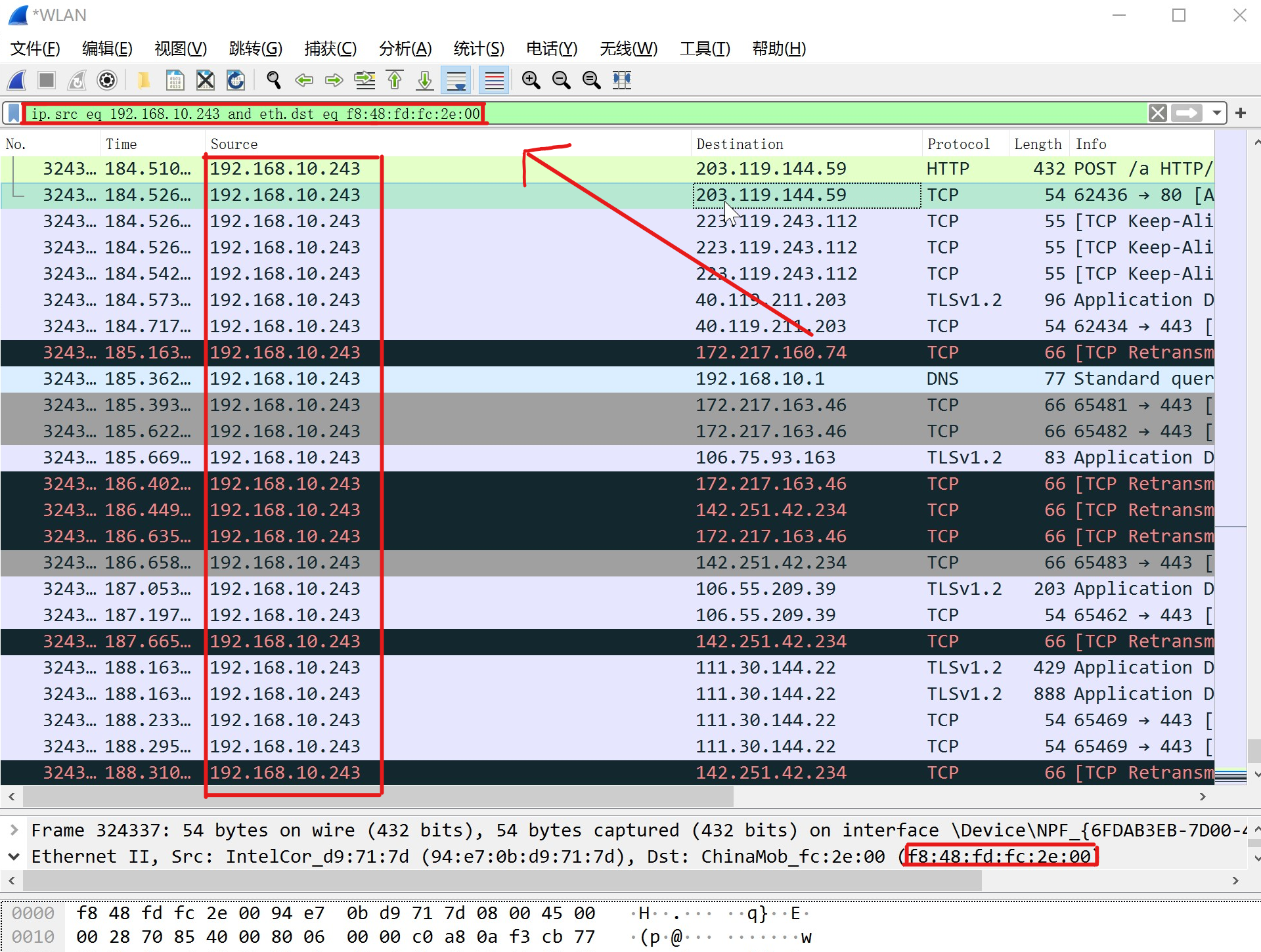Go forward to next packet
The height and width of the screenshot is (952, 1261).
tap(334, 80)
